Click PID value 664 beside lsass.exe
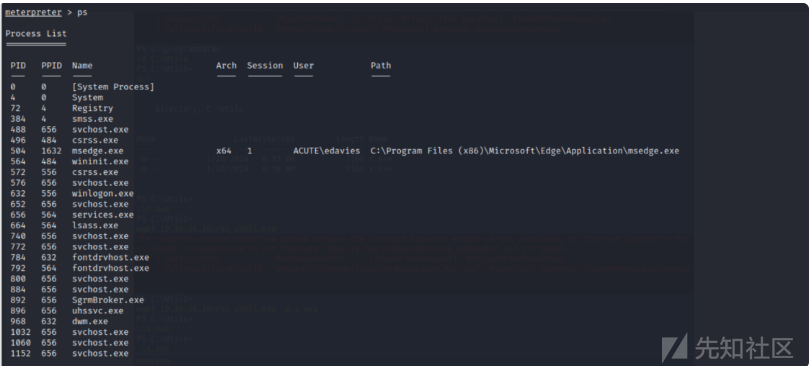Image resolution: width=809 pixels, height=366 pixels. (x=18, y=226)
